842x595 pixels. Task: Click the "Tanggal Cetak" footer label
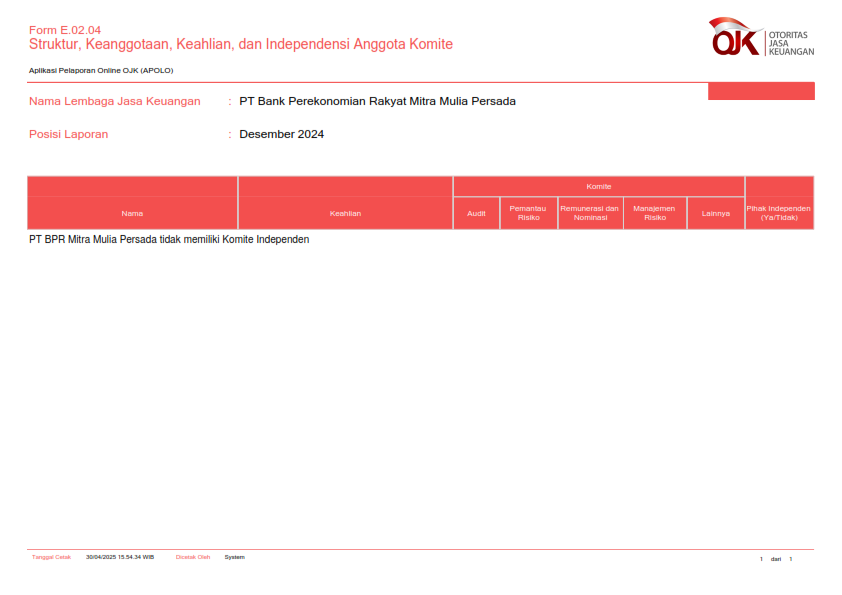[x=52, y=557]
